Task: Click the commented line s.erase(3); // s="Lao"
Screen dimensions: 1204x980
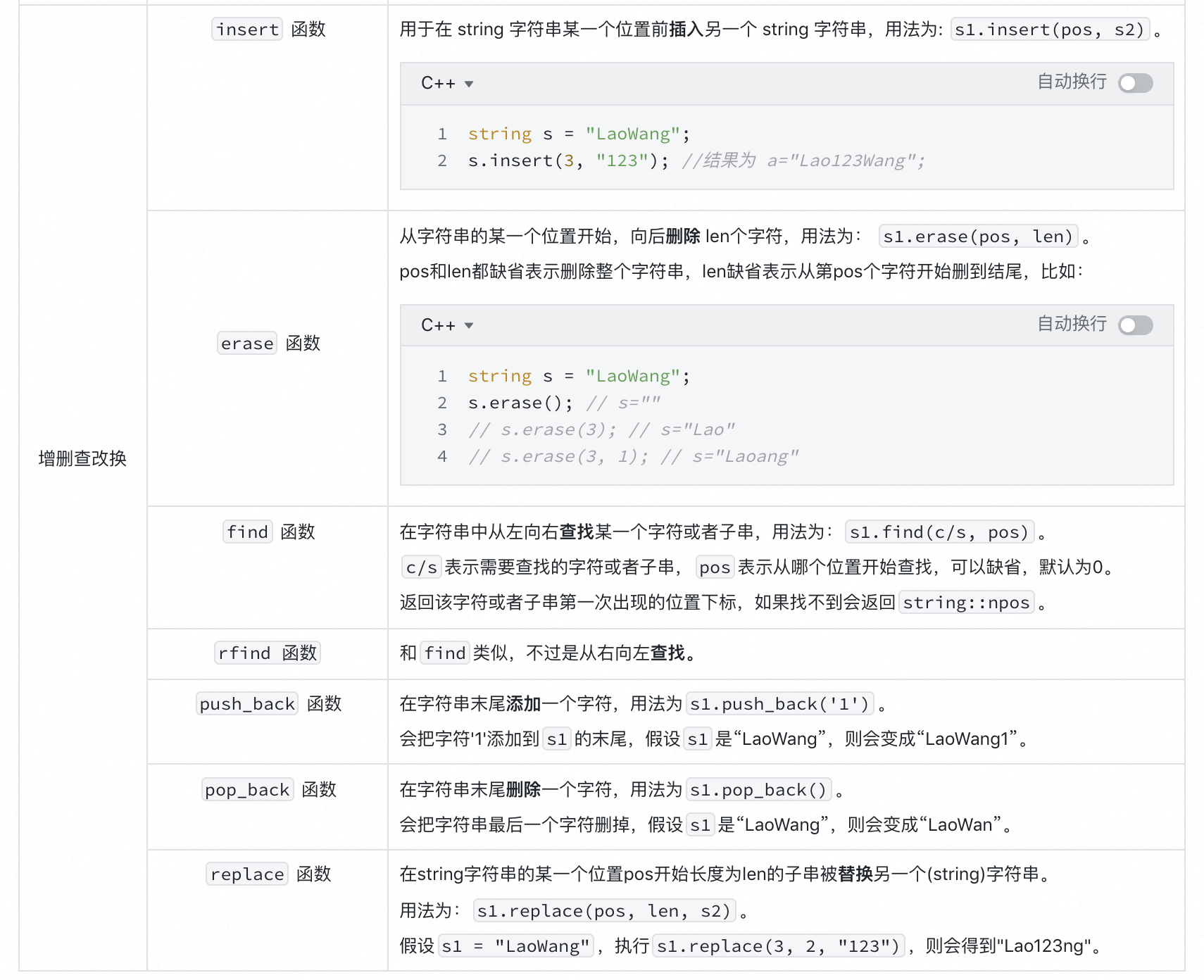Action: coord(602,429)
